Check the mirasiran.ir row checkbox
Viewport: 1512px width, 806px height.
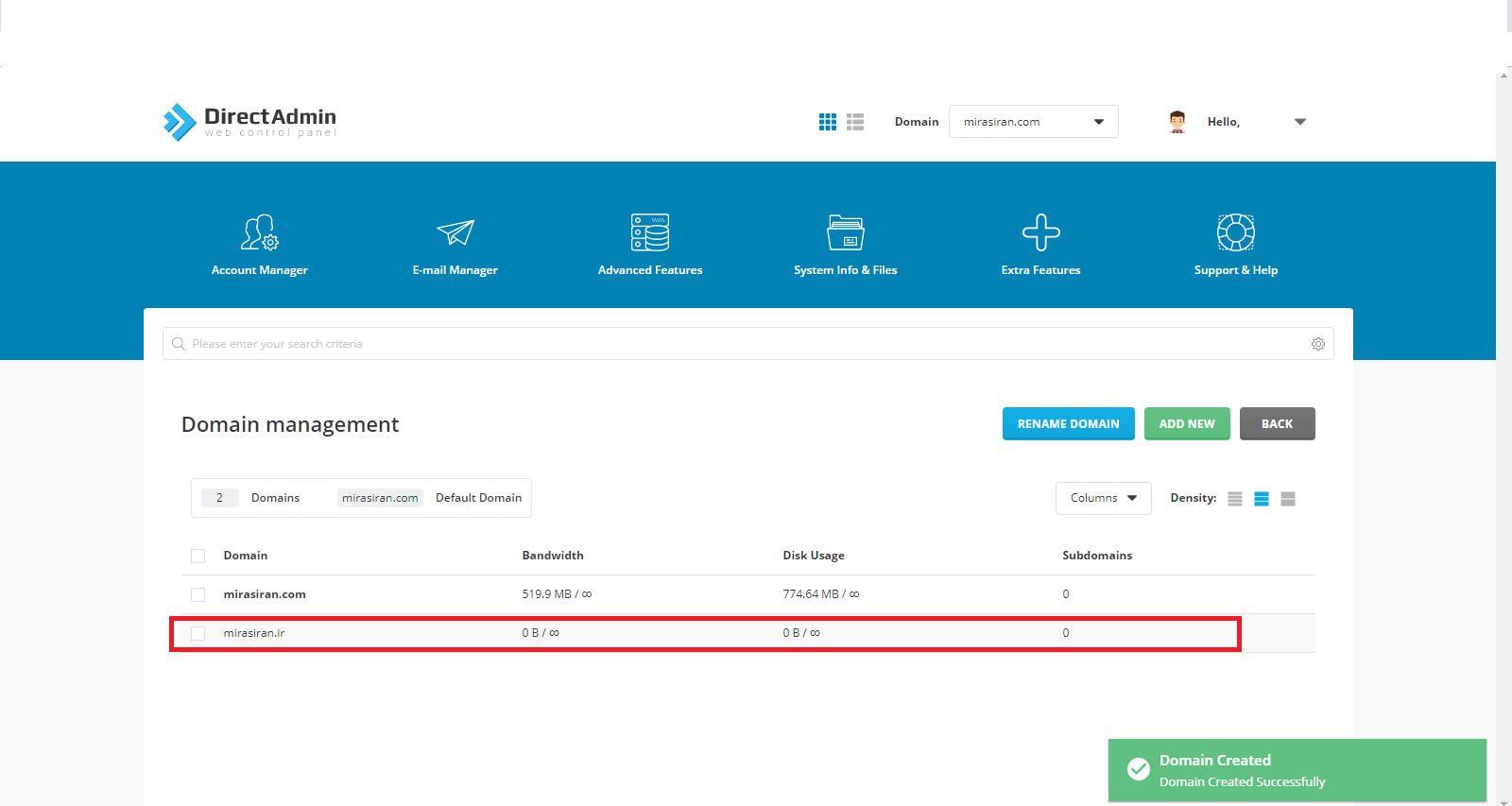(198, 633)
